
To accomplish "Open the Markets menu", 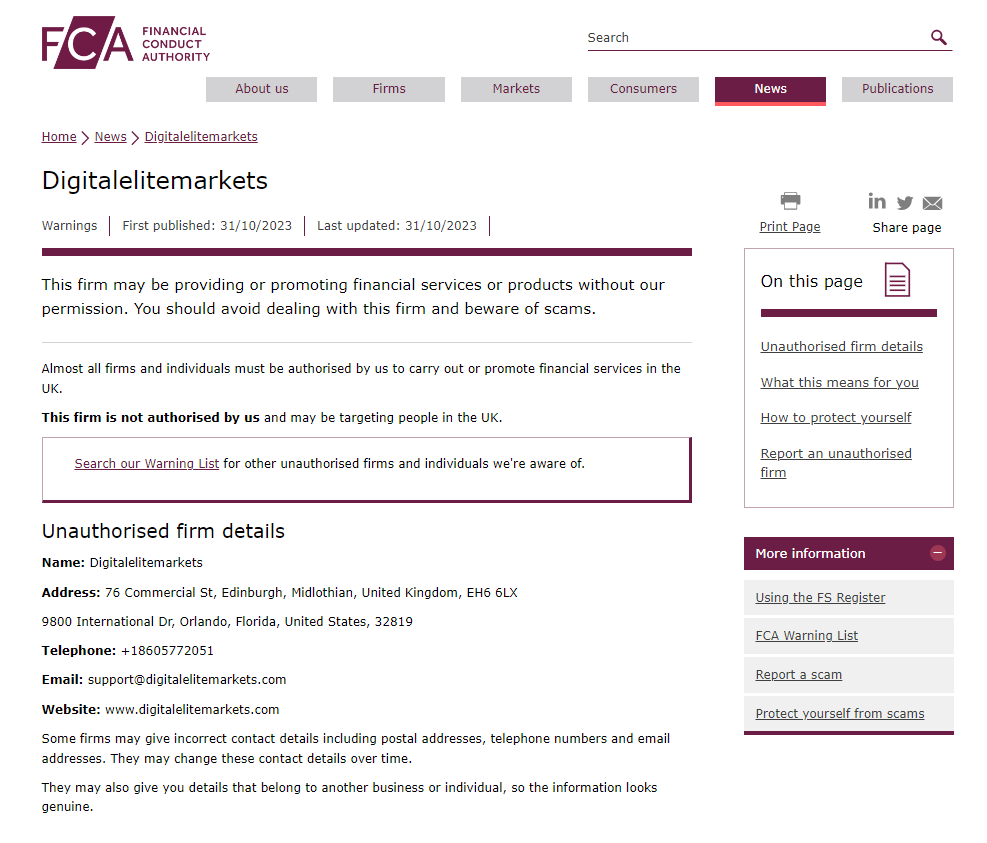I will coord(516,89).
